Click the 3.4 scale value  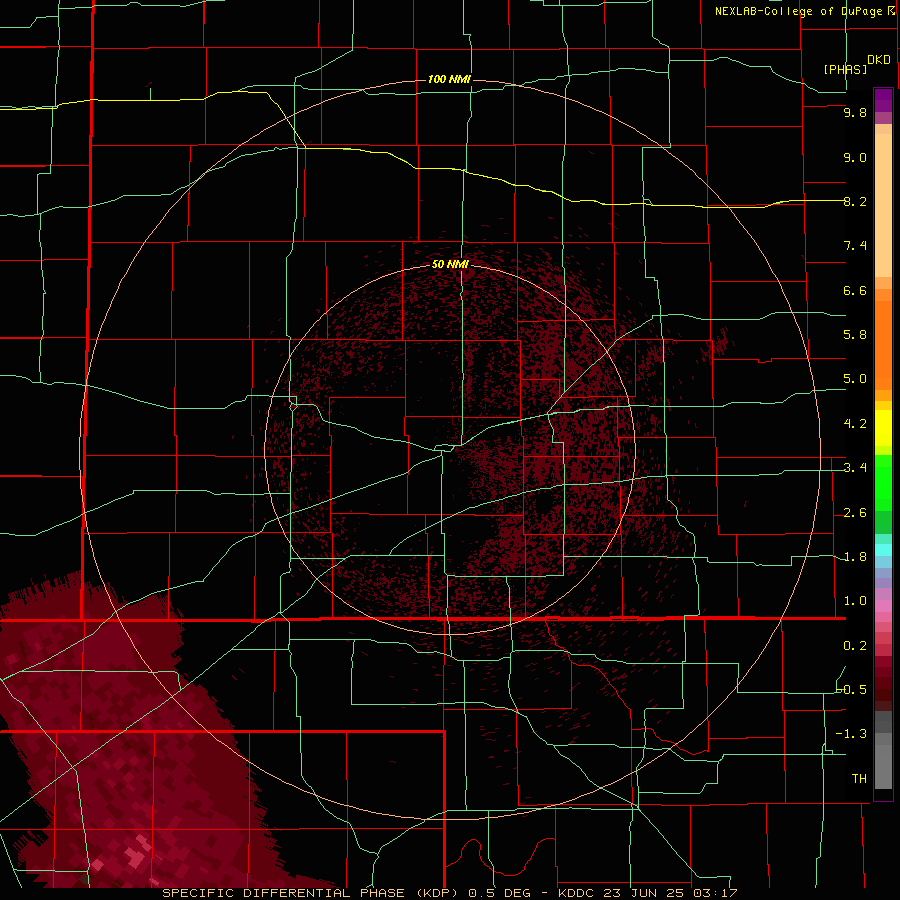click(855, 468)
